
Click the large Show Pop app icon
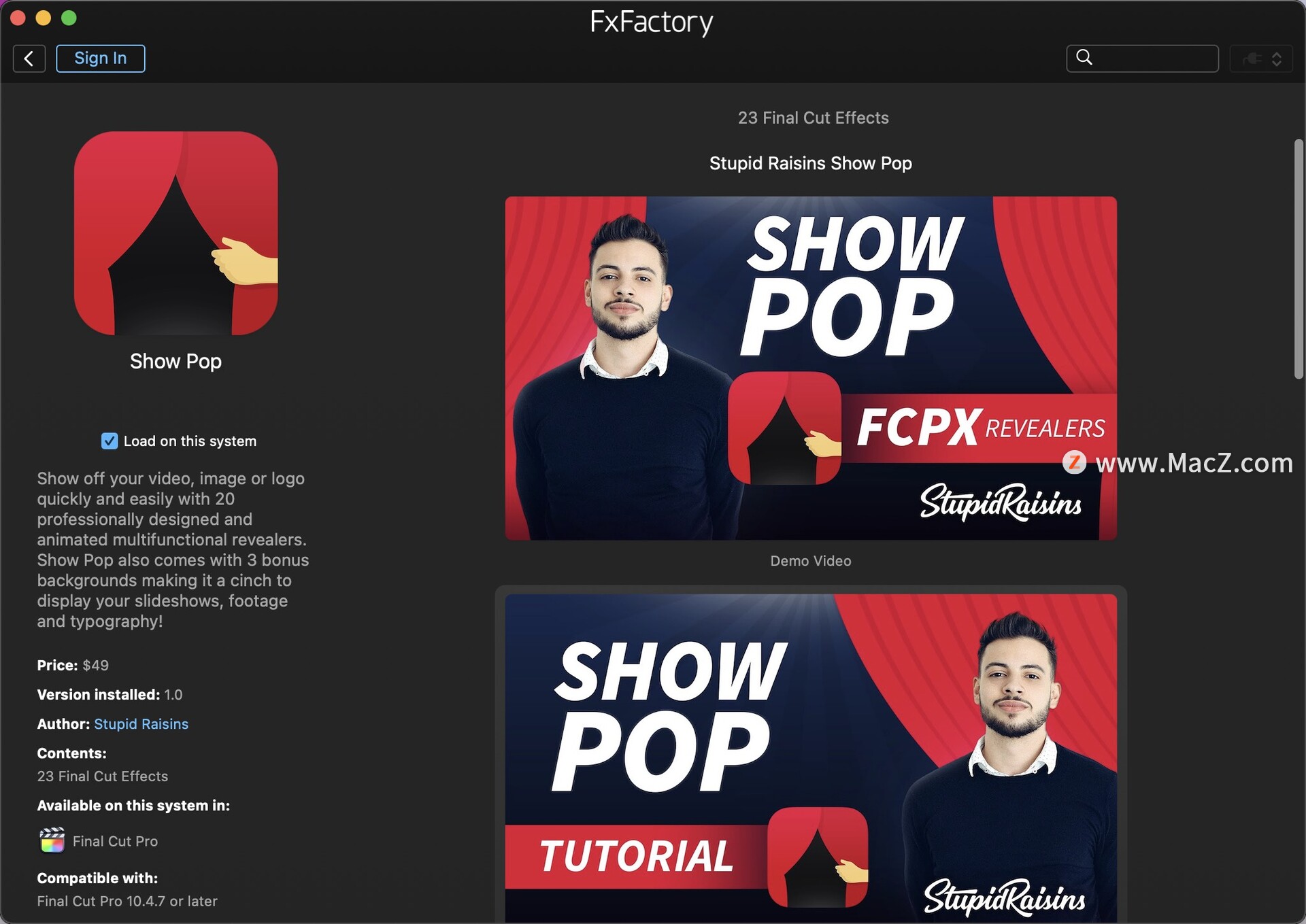click(x=175, y=233)
